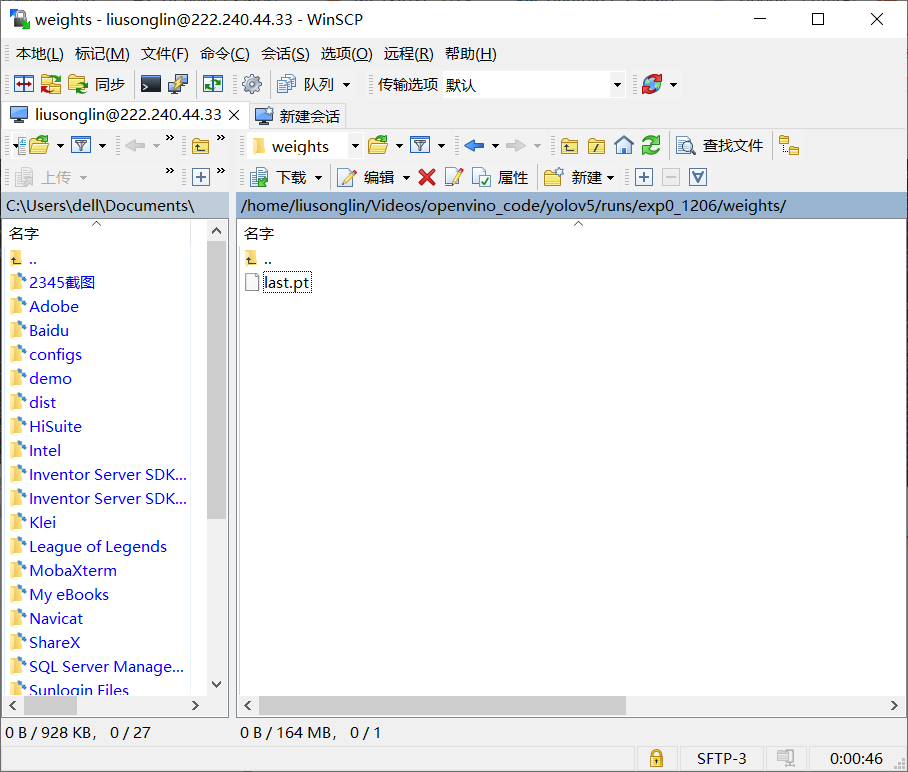Click remote Root Directory folder icon
The width and height of the screenshot is (908, 772).
[596, 145]
